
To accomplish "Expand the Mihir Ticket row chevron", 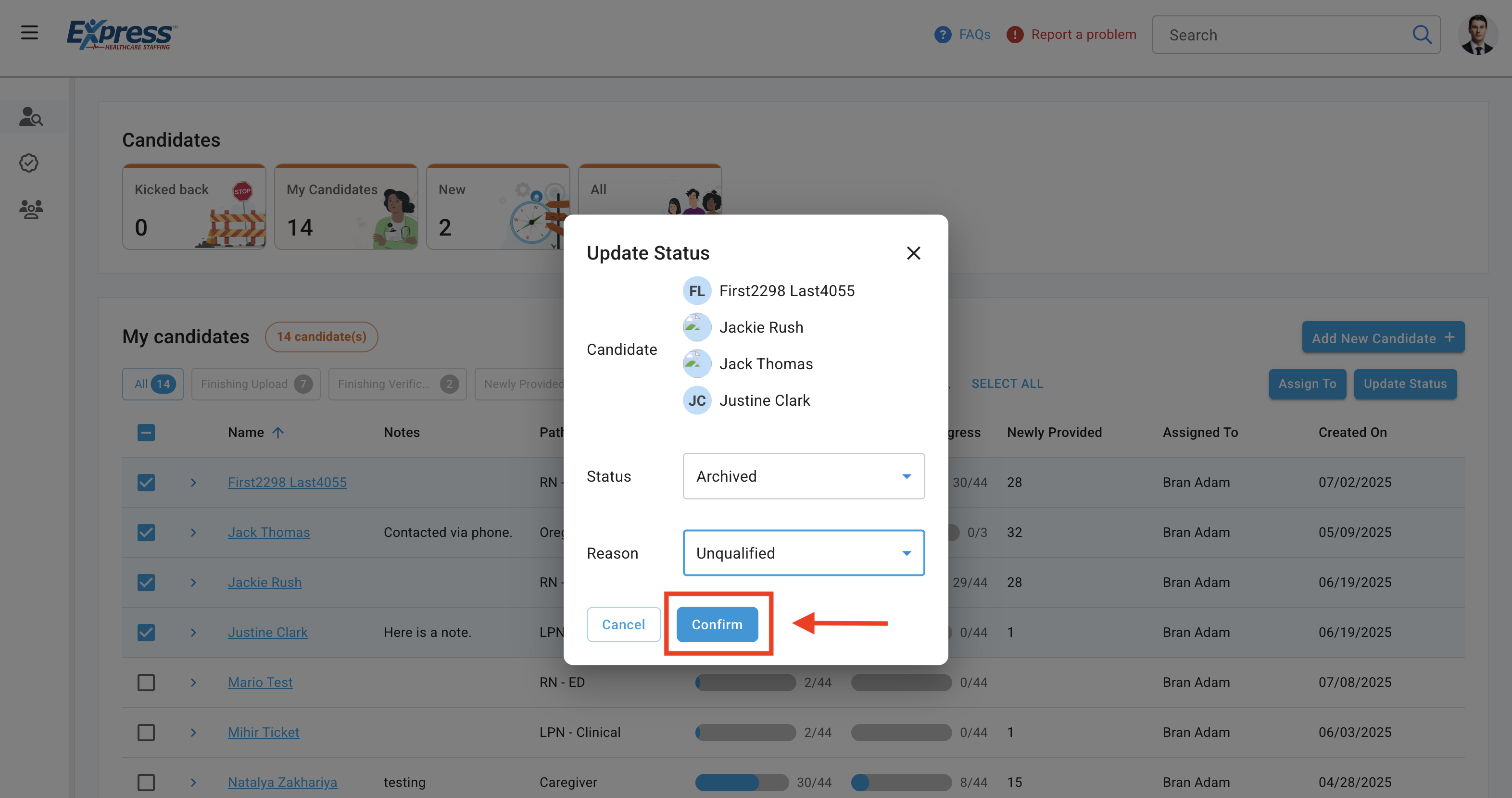I will [x=193, y=732].
